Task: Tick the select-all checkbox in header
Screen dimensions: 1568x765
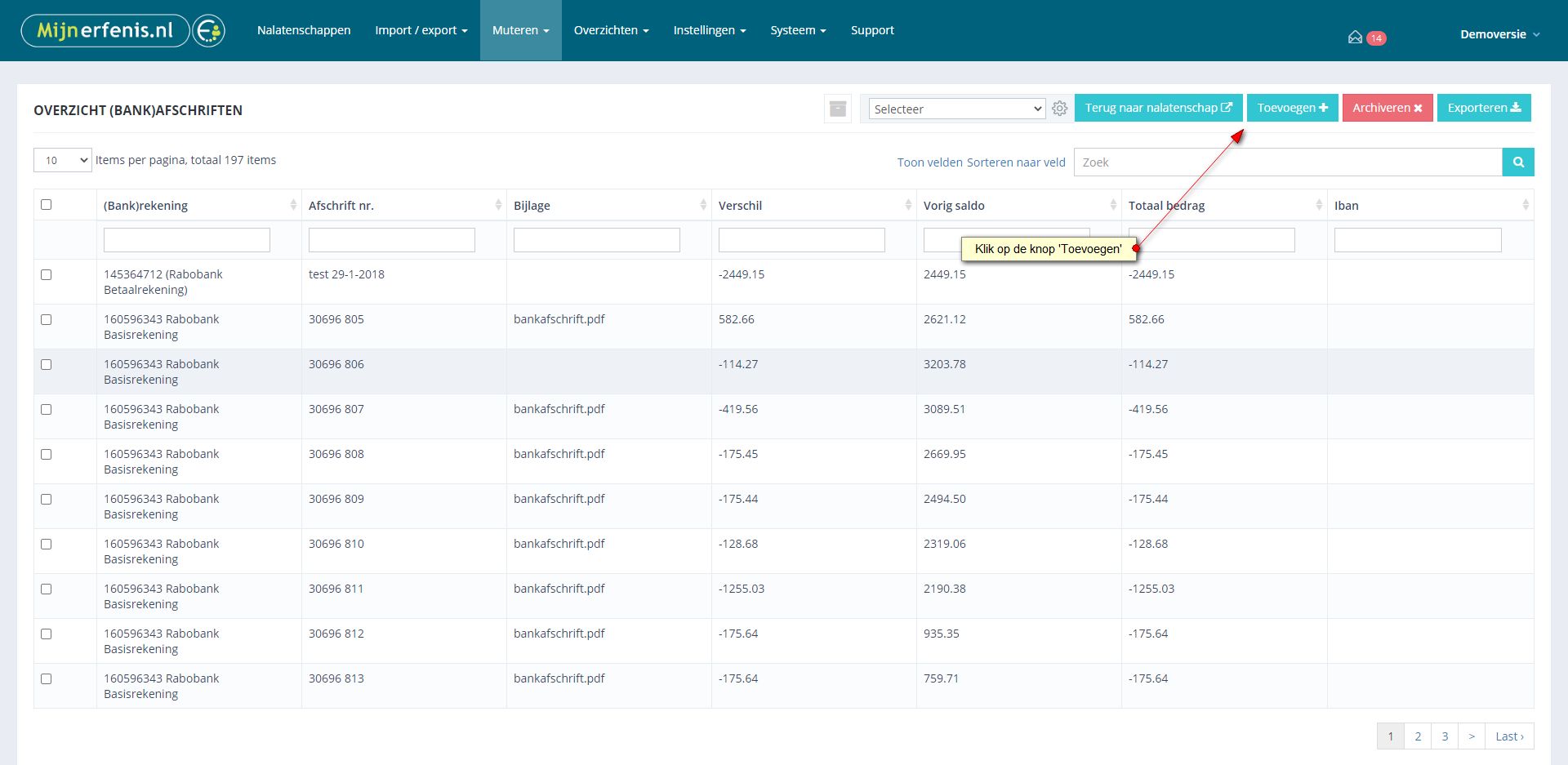Action: click(47, 205)
